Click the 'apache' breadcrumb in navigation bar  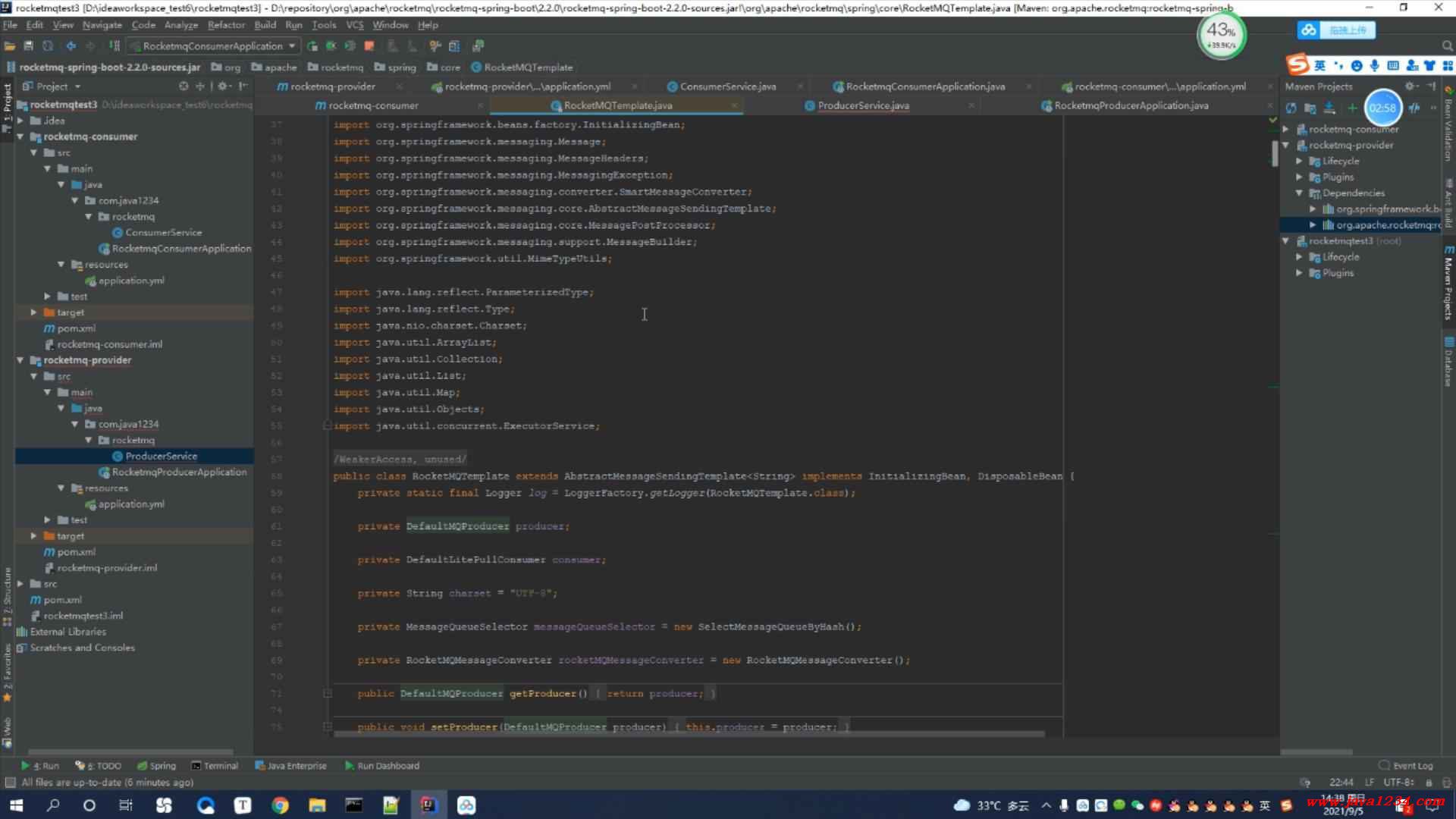point(274,67)
